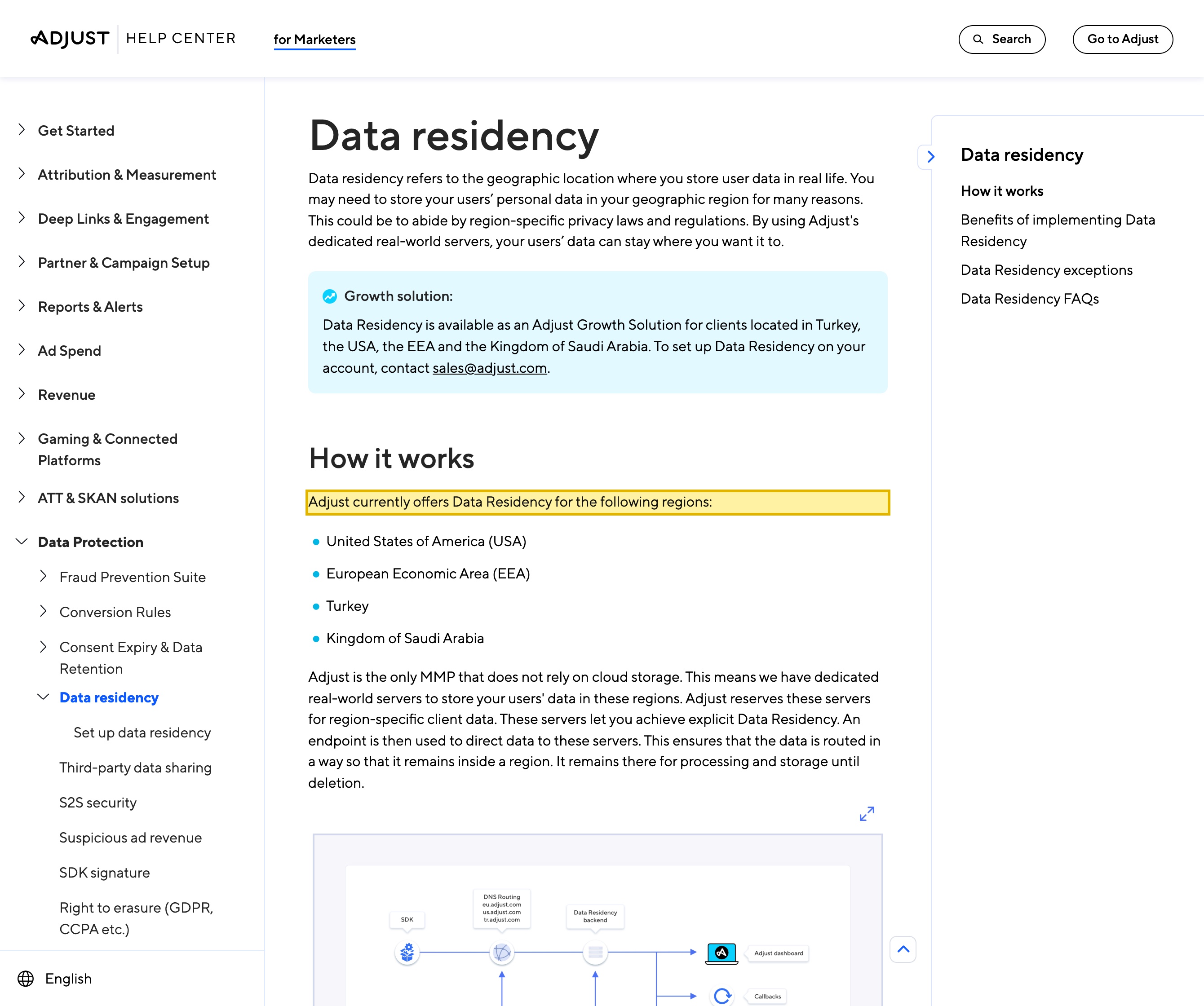This screenshot has width=1204, height=1006.
Task: Expand the diagram with enlarge icon
Action: pos(867,813)
